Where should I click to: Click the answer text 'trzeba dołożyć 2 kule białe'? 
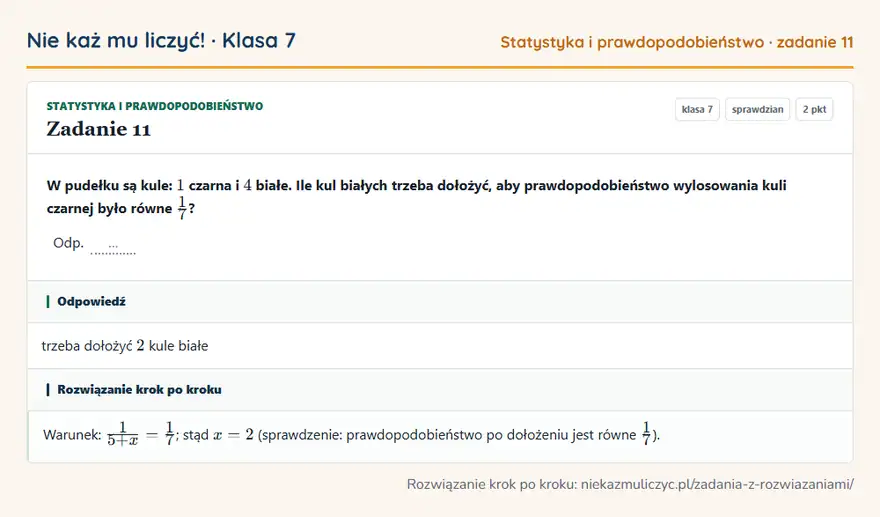[x=125, y=346]
